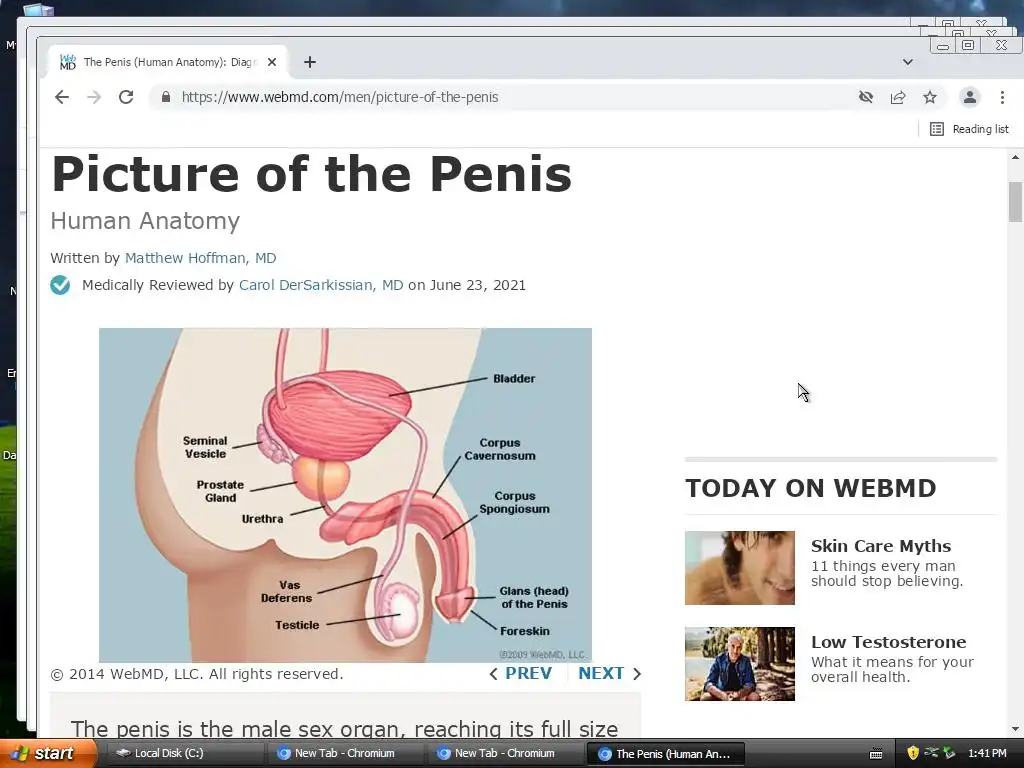
Task: Go back to the previous page
Action: tap(61, 97)
